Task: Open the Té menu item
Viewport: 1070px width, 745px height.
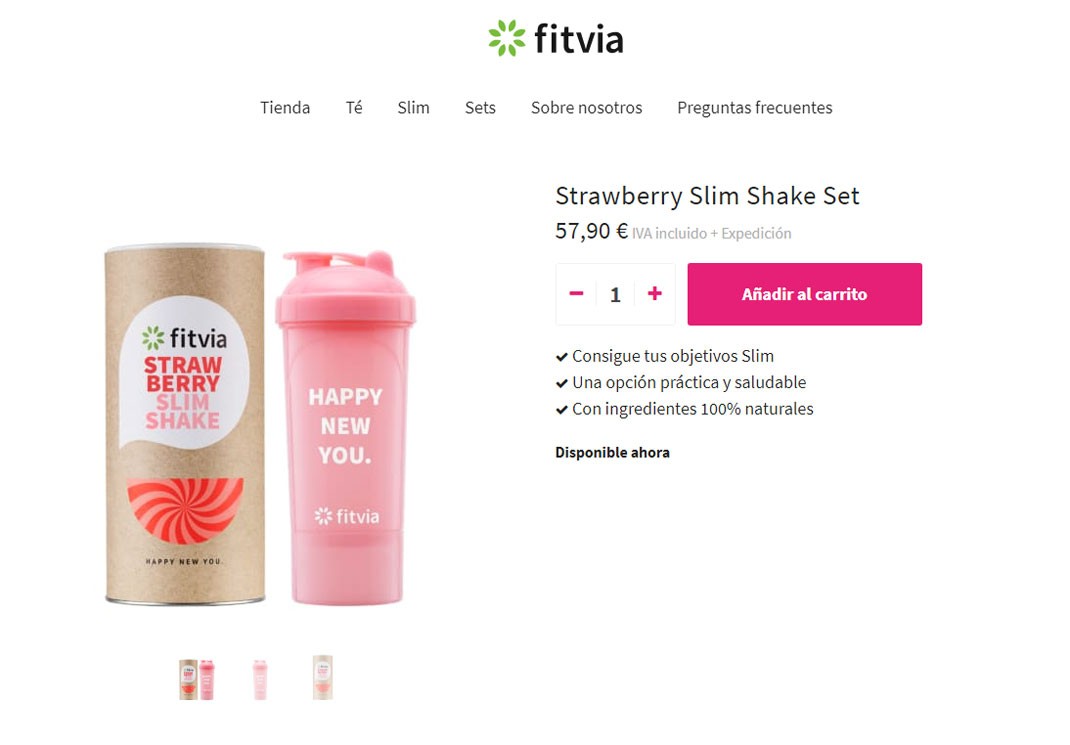Action: point(353,108)
